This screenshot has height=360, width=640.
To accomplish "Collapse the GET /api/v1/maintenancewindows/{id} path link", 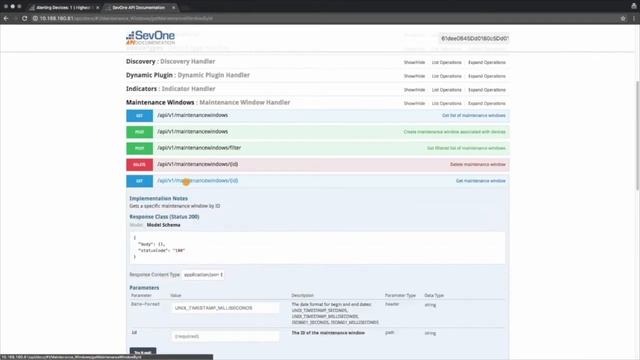I will tap(198, 181).
